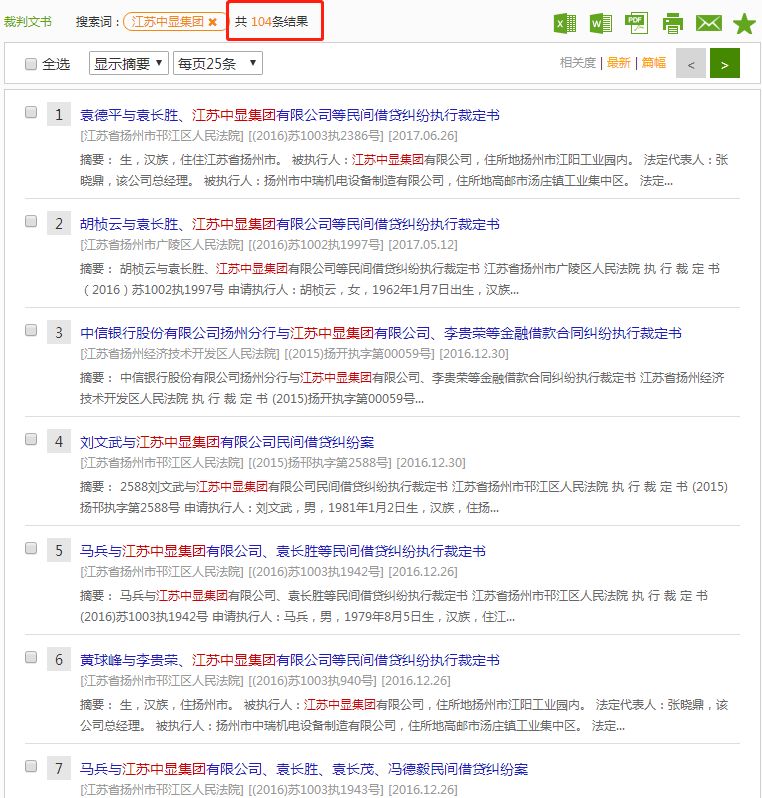Export results as Word document
The image size is (762, 798).
click(x=600, y=23)
